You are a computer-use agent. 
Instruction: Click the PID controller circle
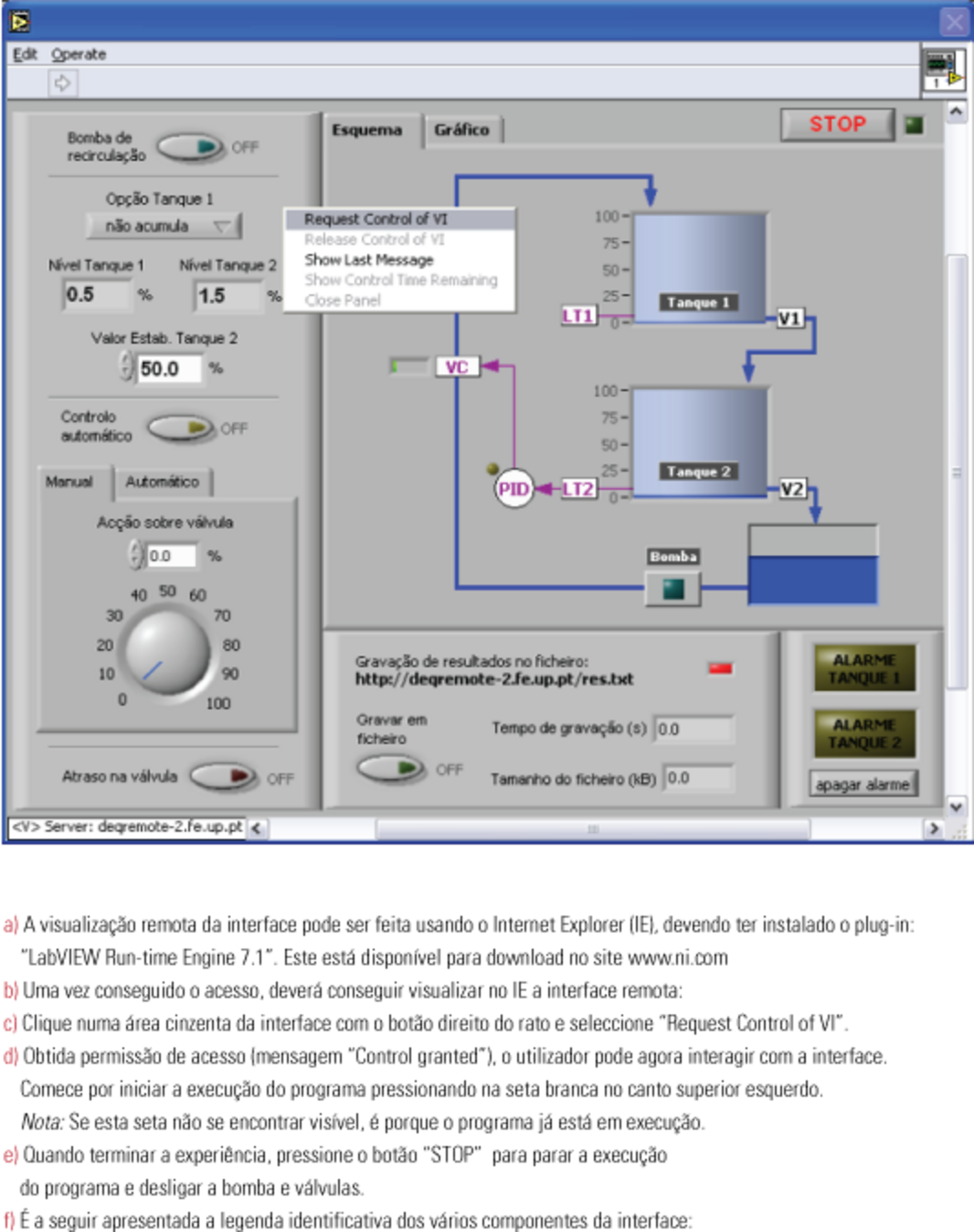513,489
